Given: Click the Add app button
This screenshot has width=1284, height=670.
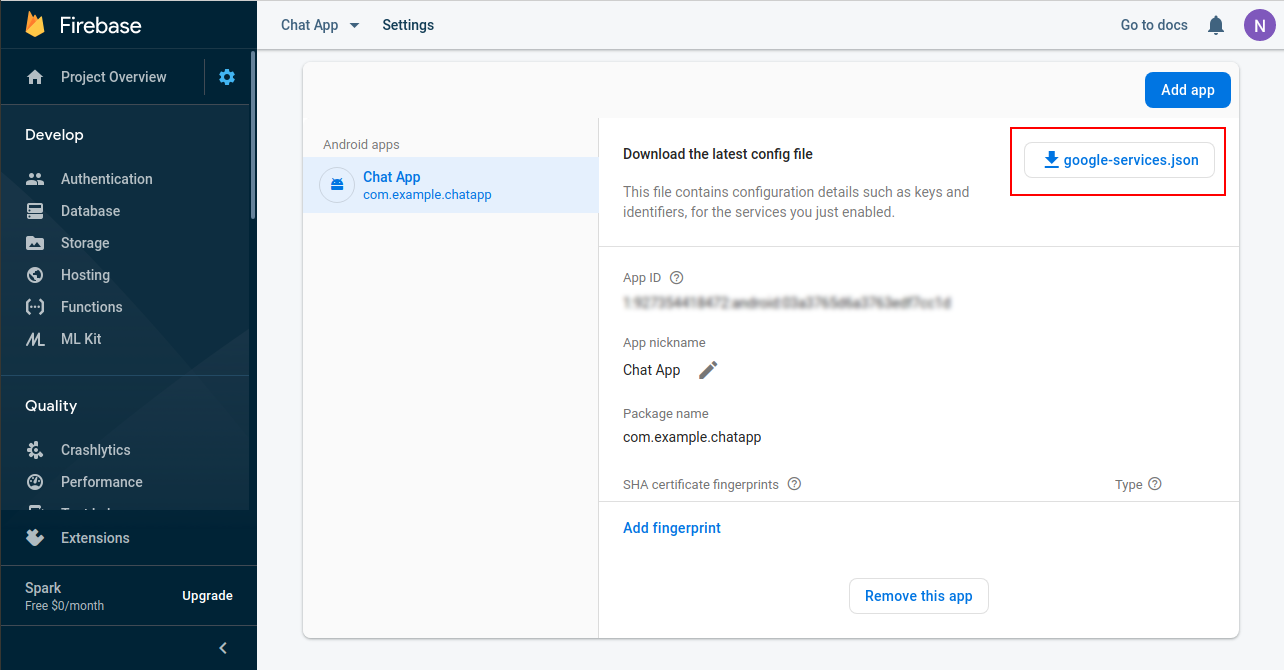Looking at the screenshot, I should coord(1188,90).
